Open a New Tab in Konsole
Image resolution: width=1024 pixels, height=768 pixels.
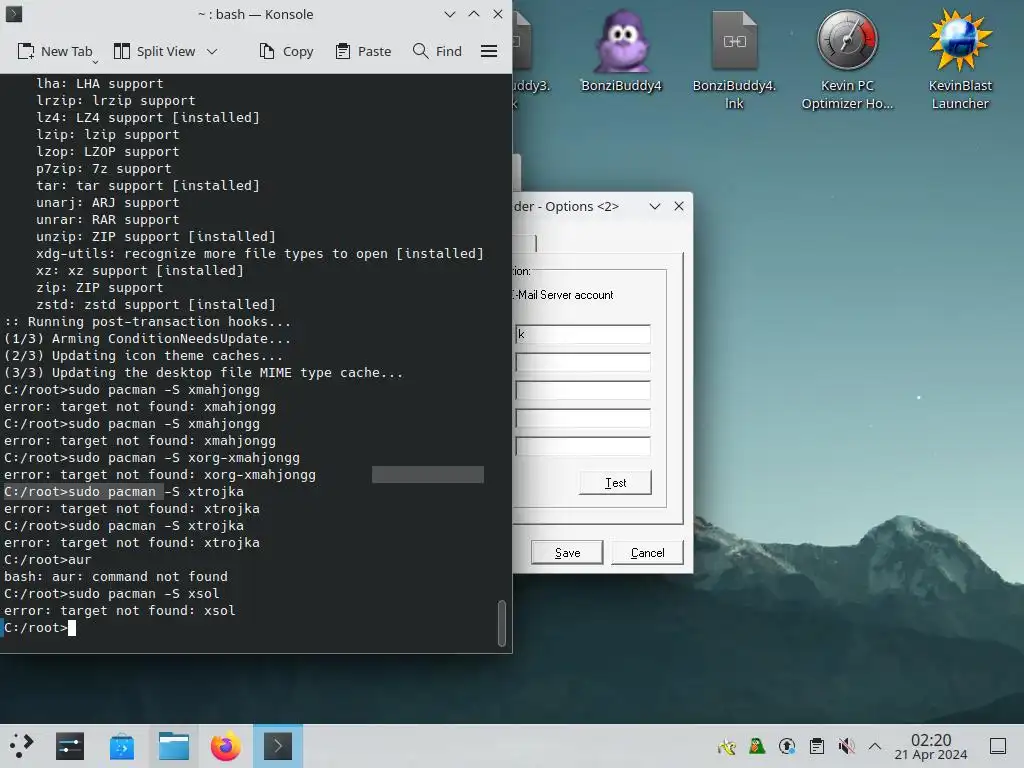[x=55, y=51]
